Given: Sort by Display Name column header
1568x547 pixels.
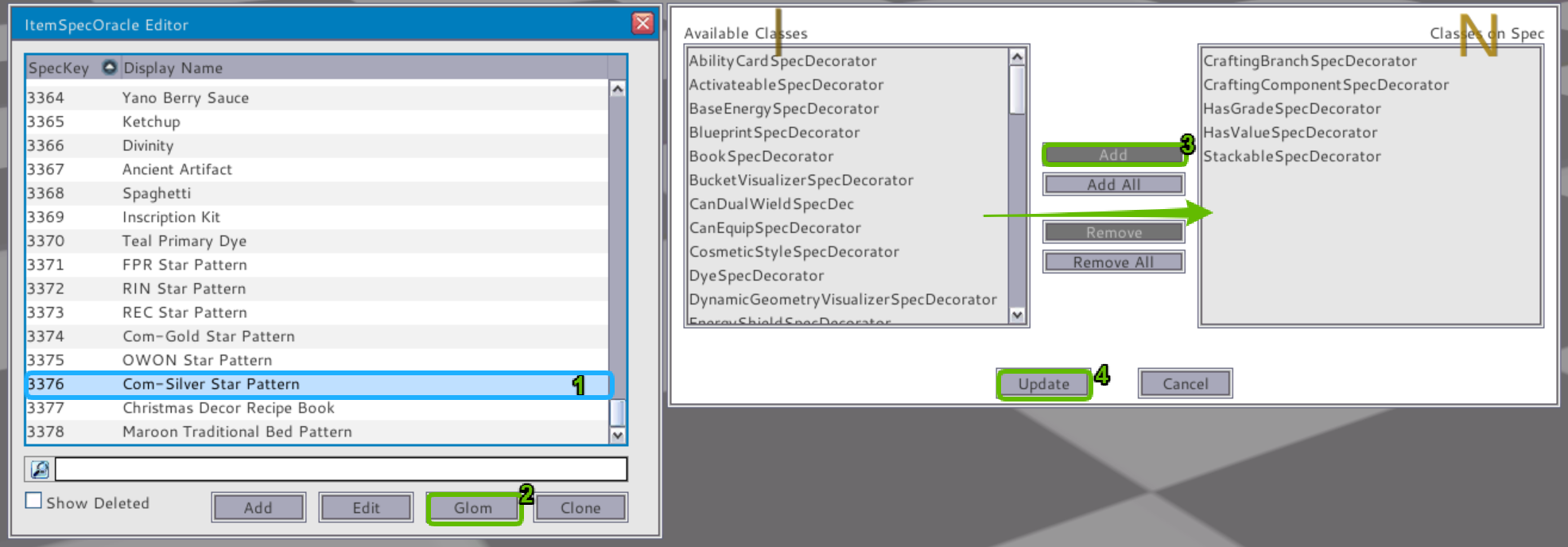Looking at the screenshot, I should click(x=173, y=68).
